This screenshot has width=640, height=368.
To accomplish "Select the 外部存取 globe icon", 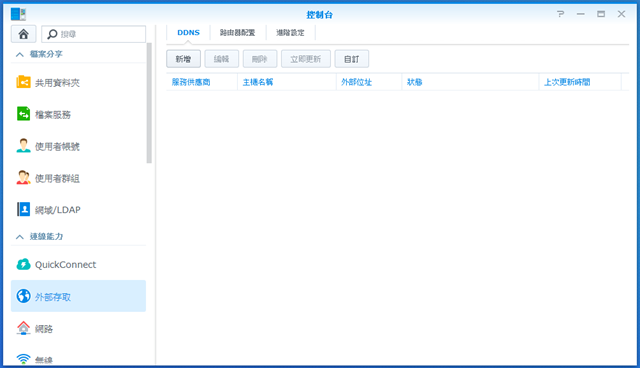I will [23, 296].
